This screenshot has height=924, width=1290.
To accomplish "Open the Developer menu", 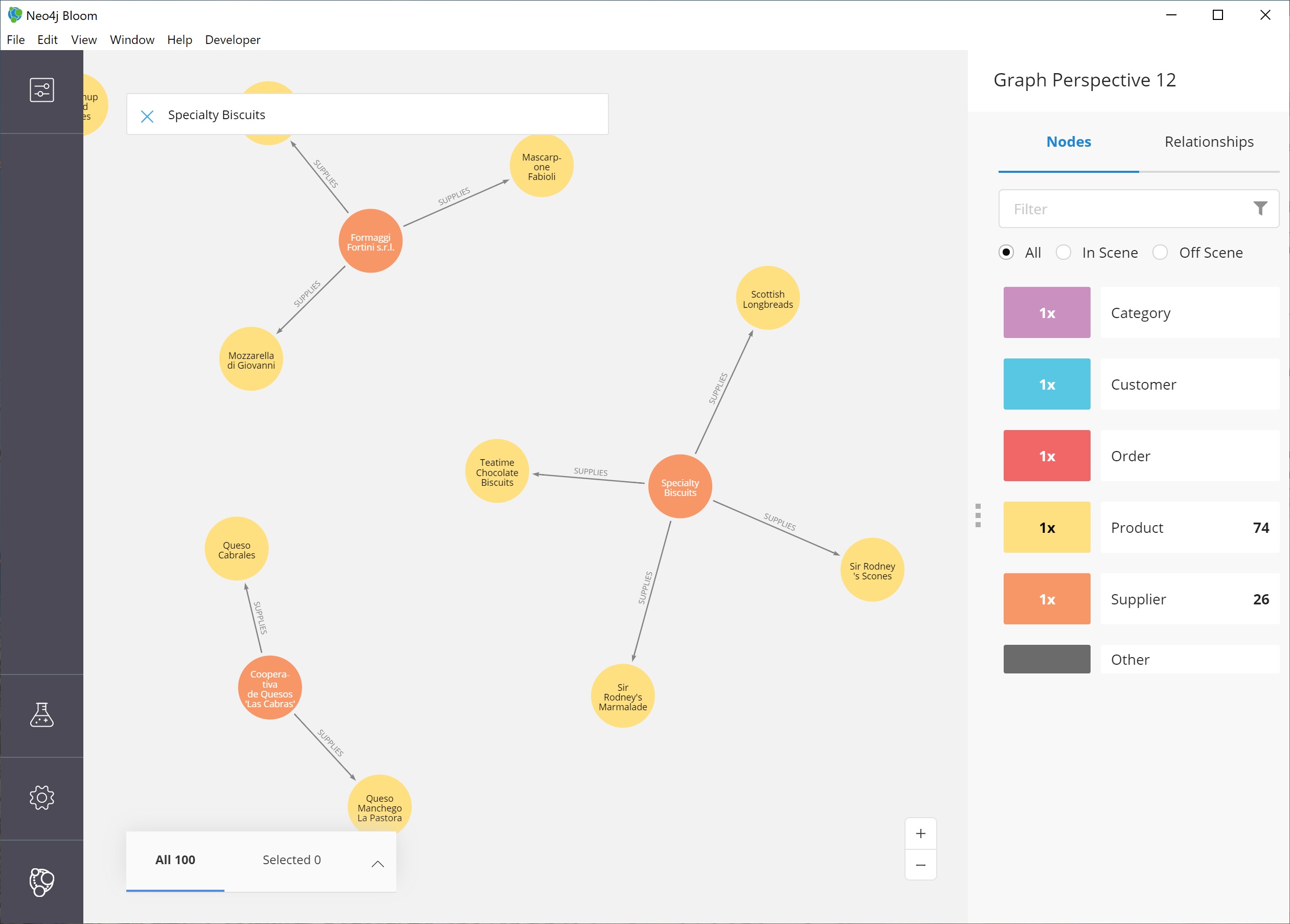I will [233, 40].
